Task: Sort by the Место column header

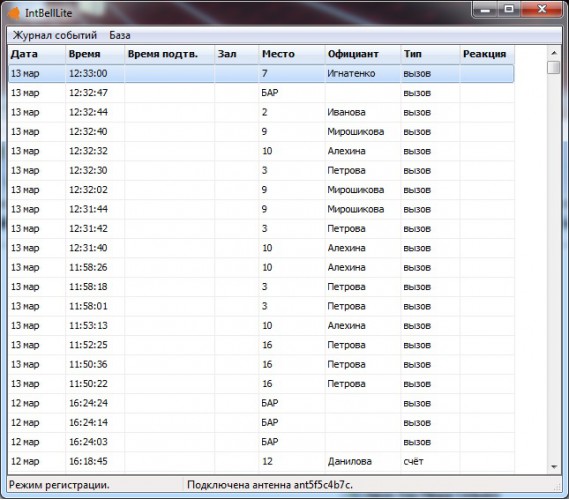Action: point(292,54)
